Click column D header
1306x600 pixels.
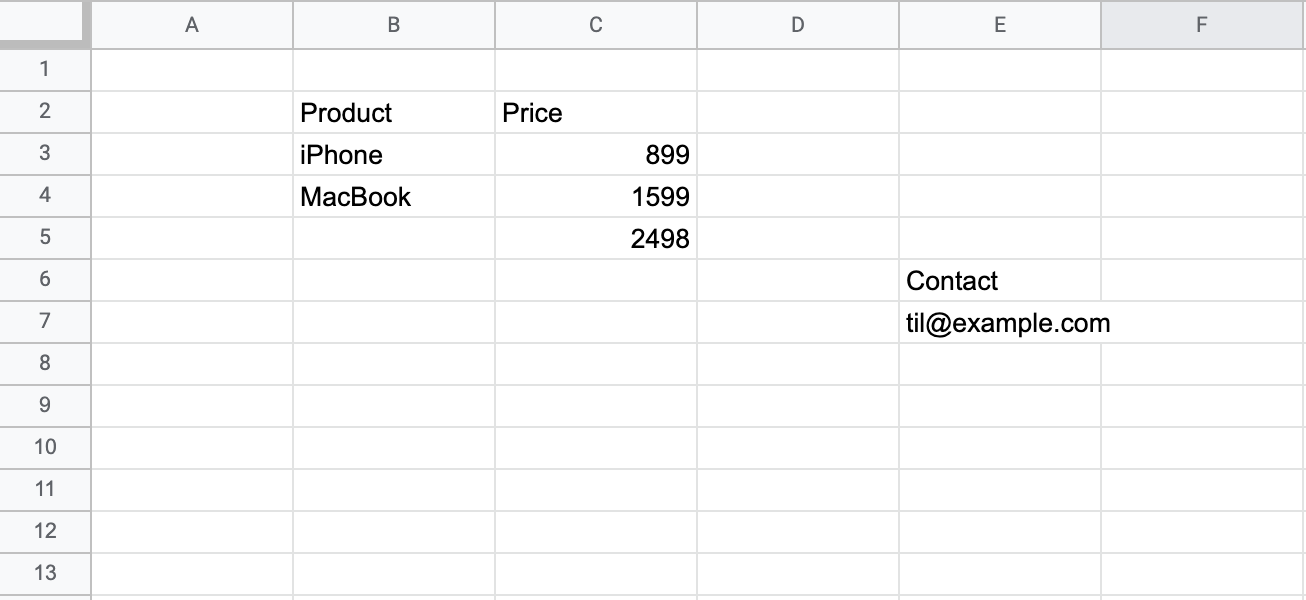click(x=798, y=26)
